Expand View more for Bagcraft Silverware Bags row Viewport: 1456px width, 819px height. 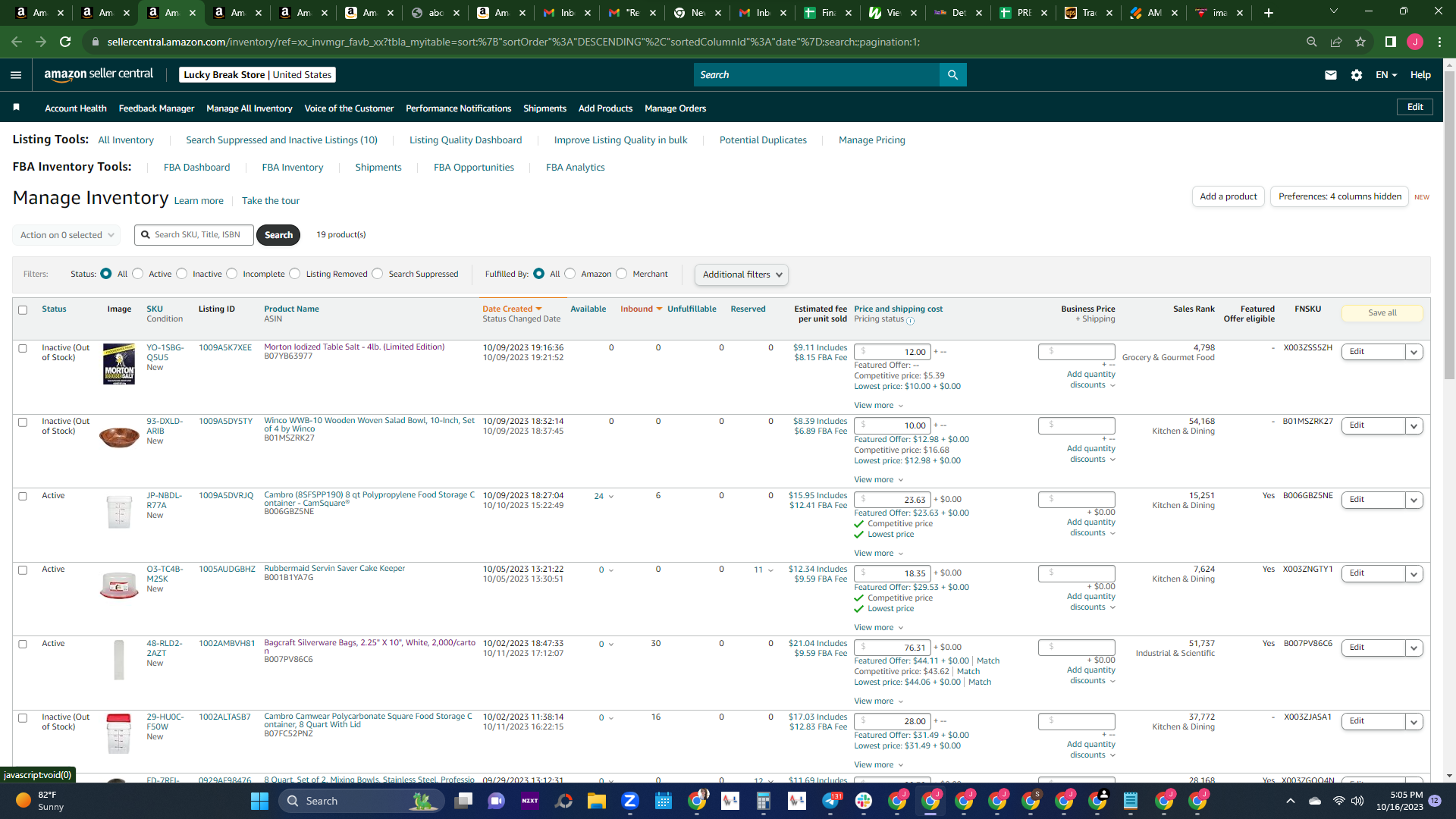pyautogui.click(x=879, y=701)
